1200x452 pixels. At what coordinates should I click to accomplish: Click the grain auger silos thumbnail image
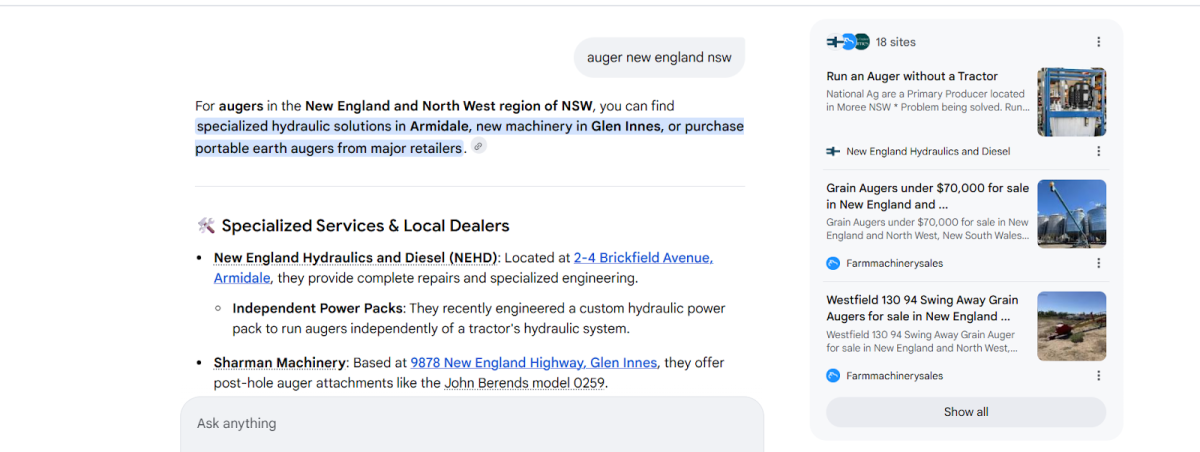point(1071,214)
